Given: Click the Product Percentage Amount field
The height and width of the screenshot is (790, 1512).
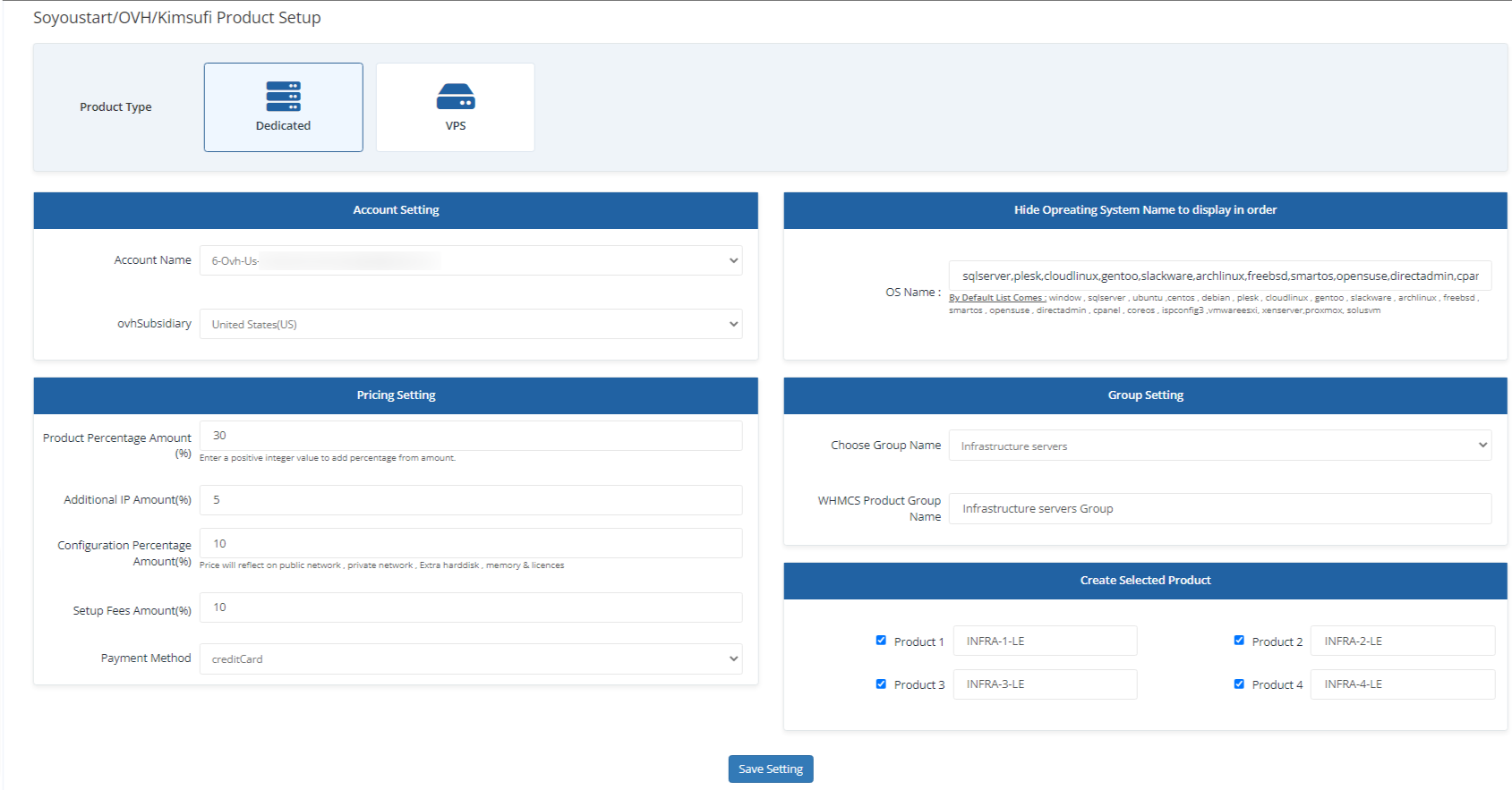Looking at the screenshot, I should pyautogui.click(x=471, y=436).
